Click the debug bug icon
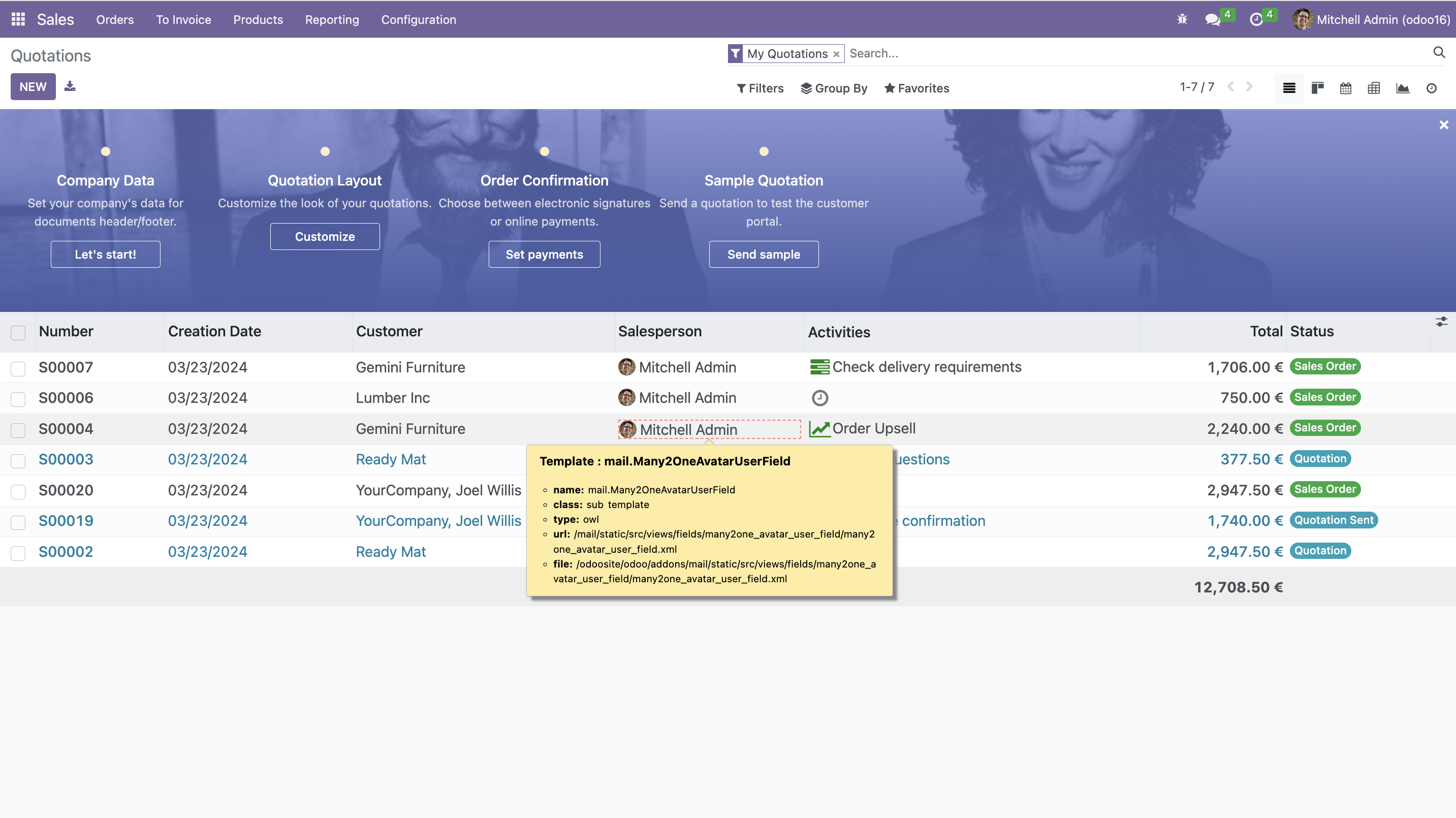 1182,19
